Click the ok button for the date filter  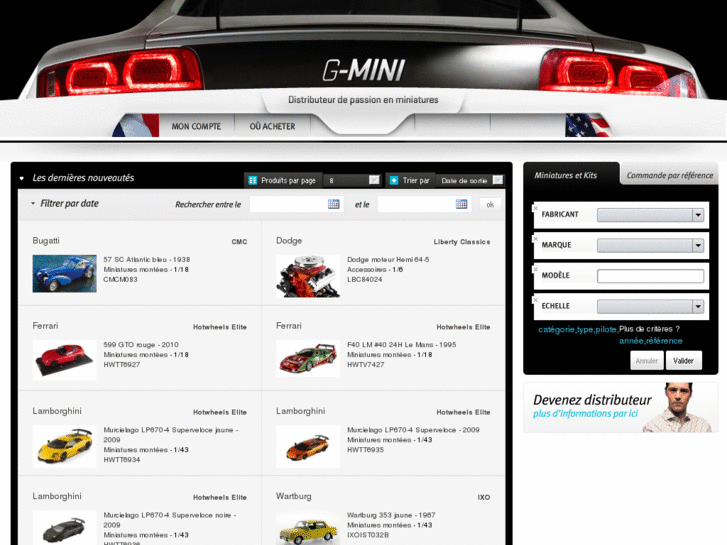pyautogui.click(x=490, y=205)
